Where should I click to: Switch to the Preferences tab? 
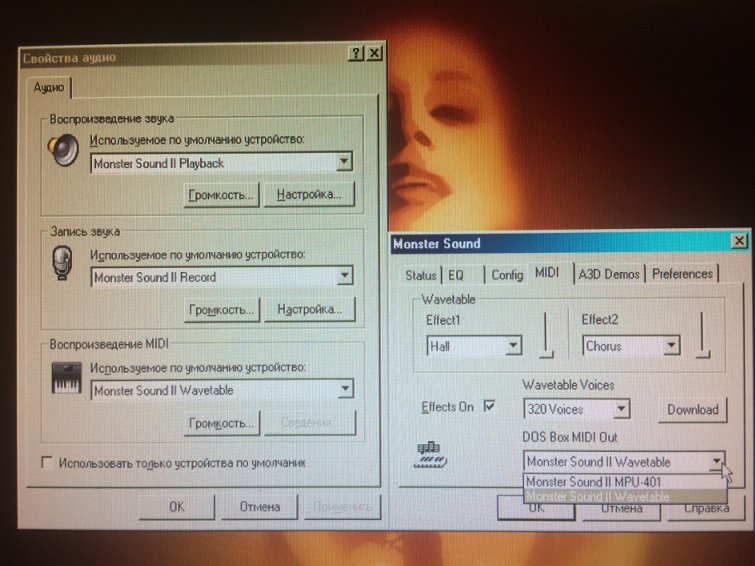(682, 274)
